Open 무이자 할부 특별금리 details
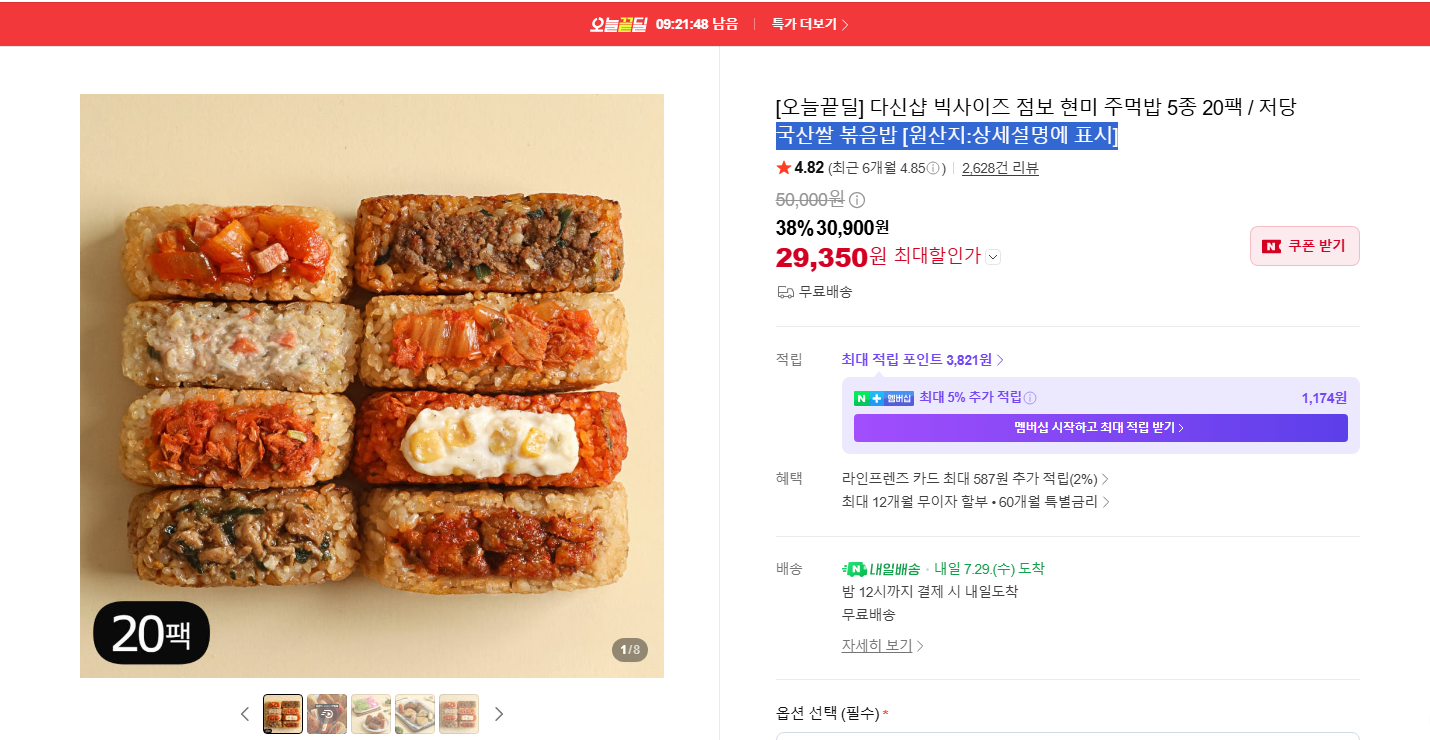1430x740 pixels. tap(976, 502)
